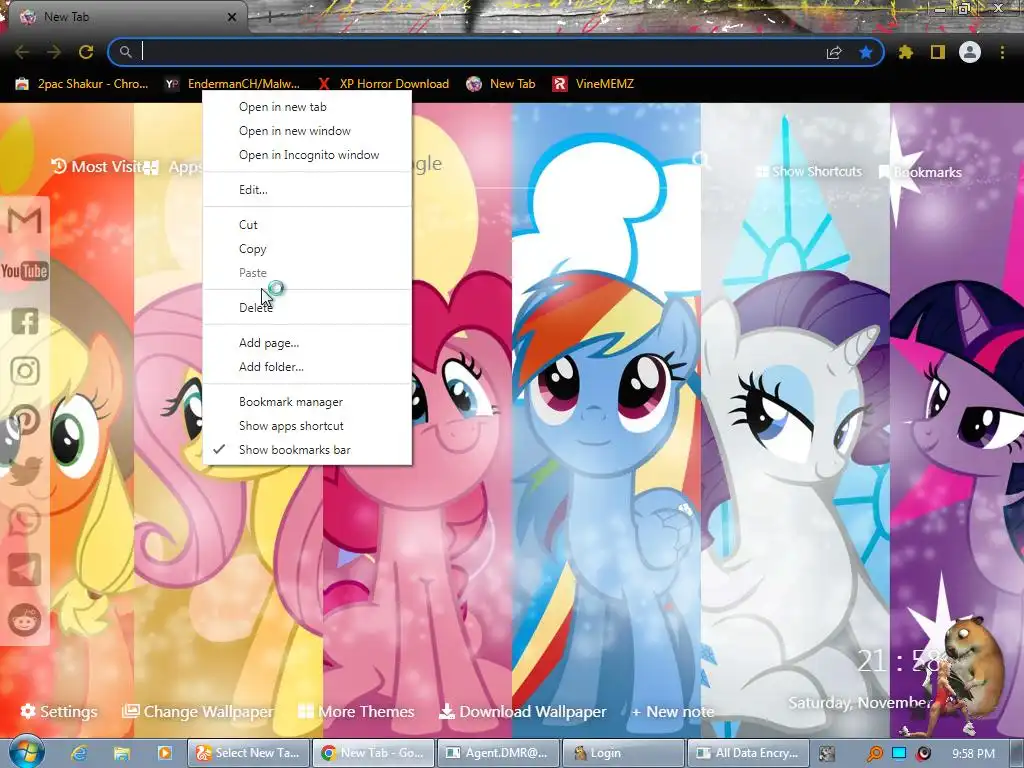
Task: Select Cut in context menu
Action: click(x=307, y=225)
